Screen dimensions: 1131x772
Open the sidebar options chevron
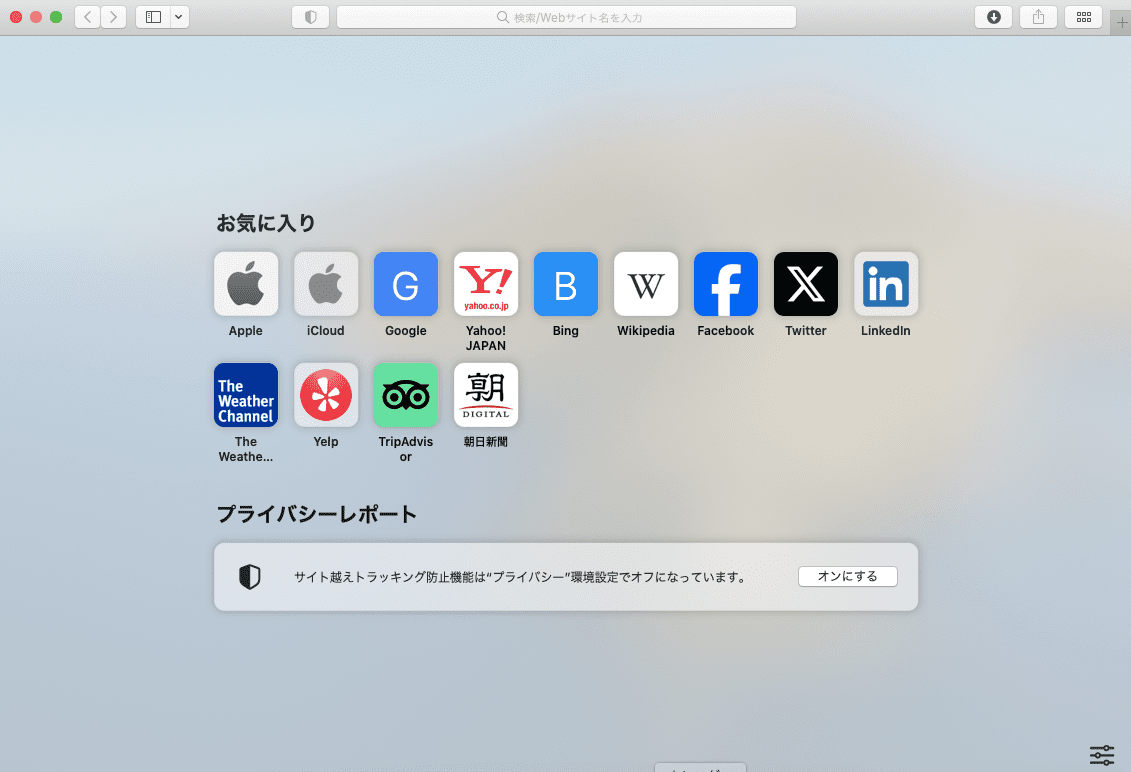[x=178, y=17]
